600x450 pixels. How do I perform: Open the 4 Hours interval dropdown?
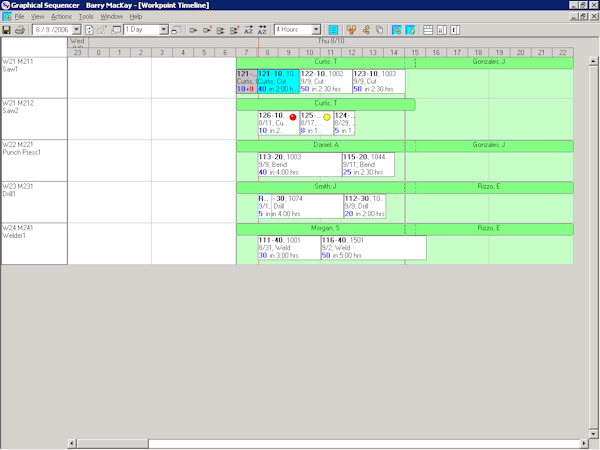coord(315,30)
